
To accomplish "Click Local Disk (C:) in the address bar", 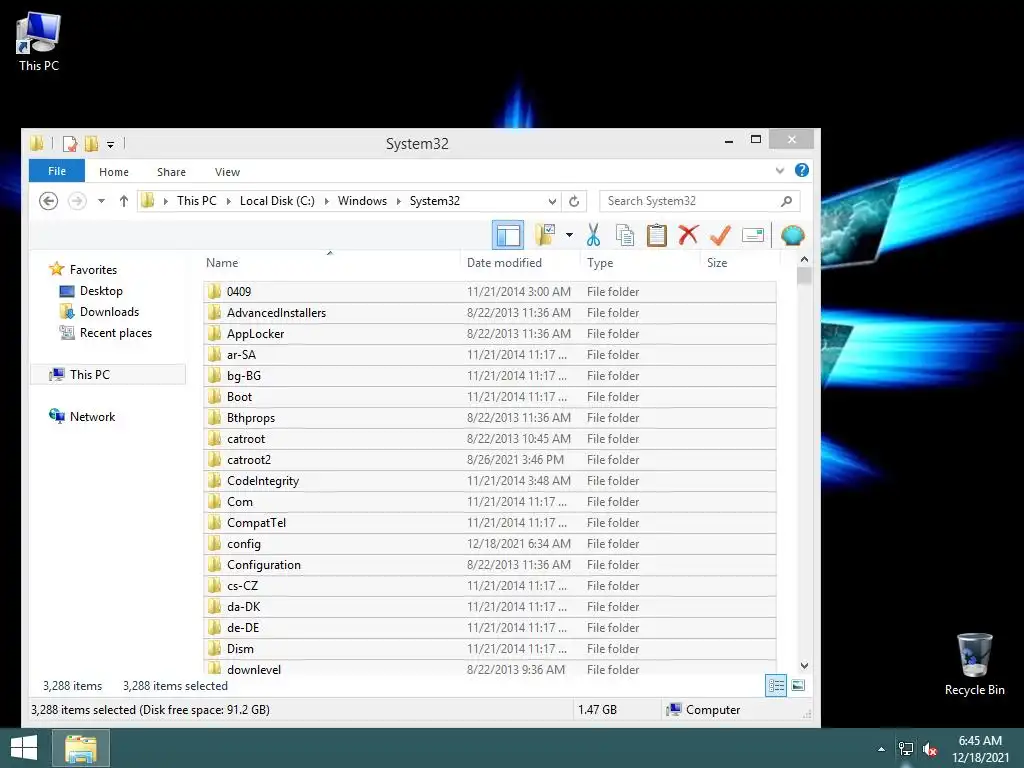I will [x=277, y=200].
